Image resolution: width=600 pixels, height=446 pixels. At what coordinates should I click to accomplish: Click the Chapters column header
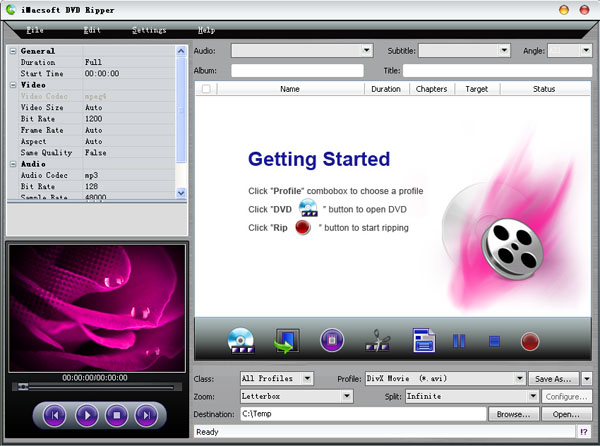click(432, 89)
